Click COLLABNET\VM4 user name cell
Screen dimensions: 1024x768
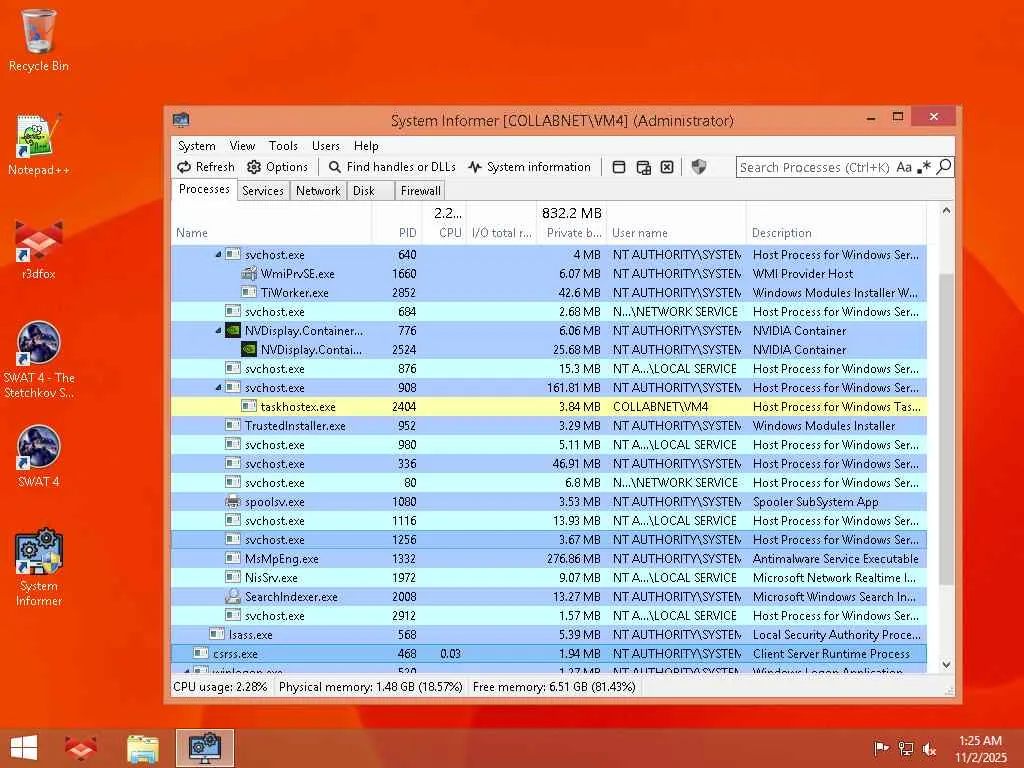click(677, 406)
